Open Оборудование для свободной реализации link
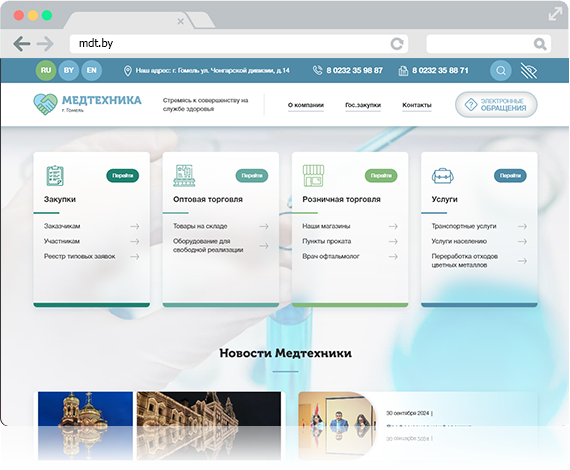570x470 pixels. (x=208, y=246)
